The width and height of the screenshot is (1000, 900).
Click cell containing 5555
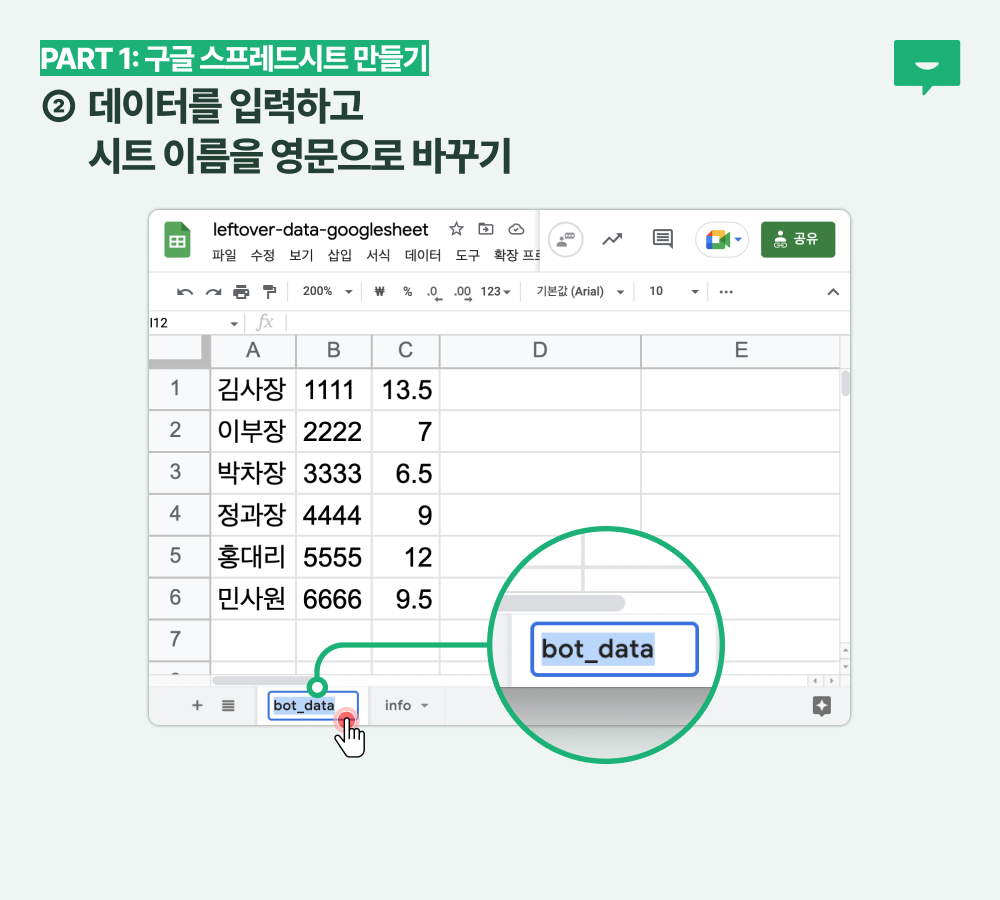point(334,557)
